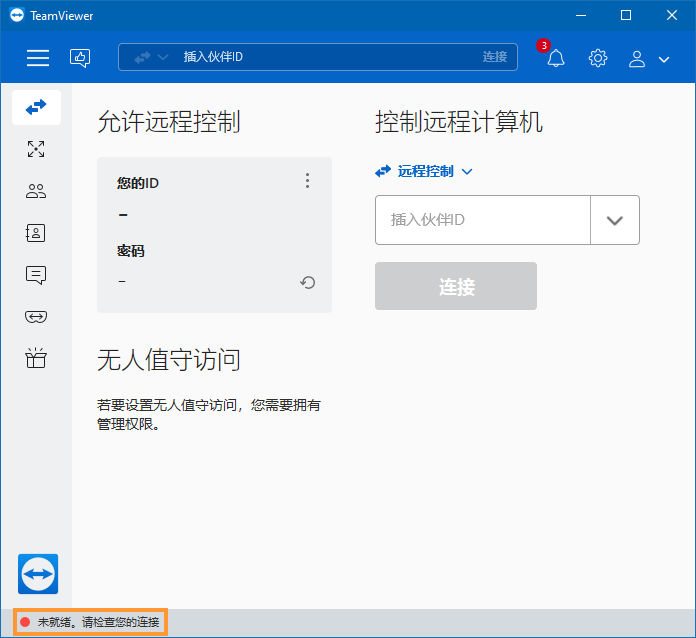Select the Remote Control sidebar arrows icon

[x=36, y=107]
